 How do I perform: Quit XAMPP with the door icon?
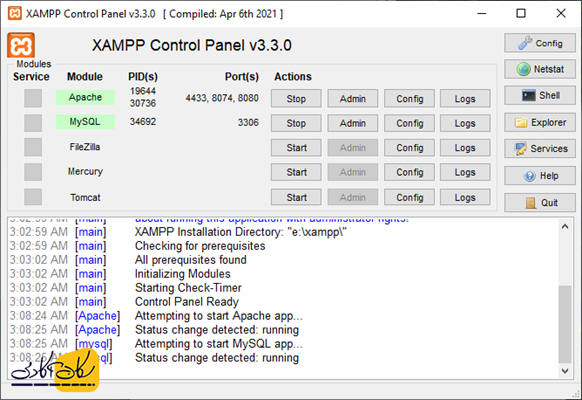(x=540, y=203)
